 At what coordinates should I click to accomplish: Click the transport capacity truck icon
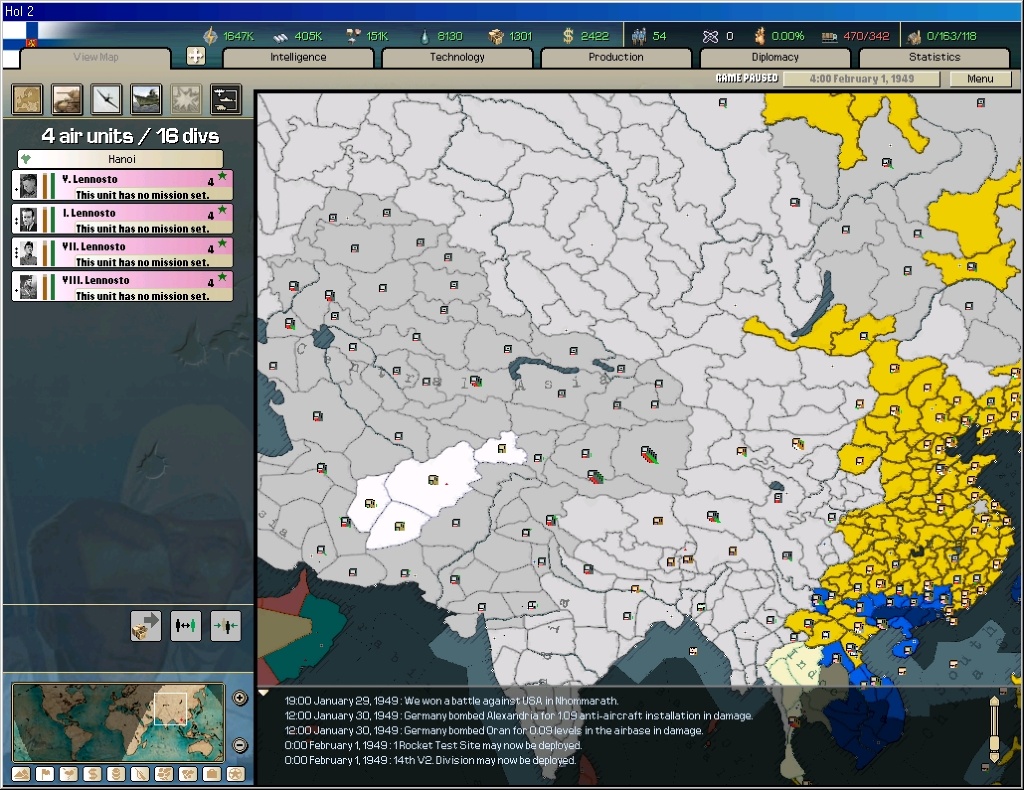(829, 37)
